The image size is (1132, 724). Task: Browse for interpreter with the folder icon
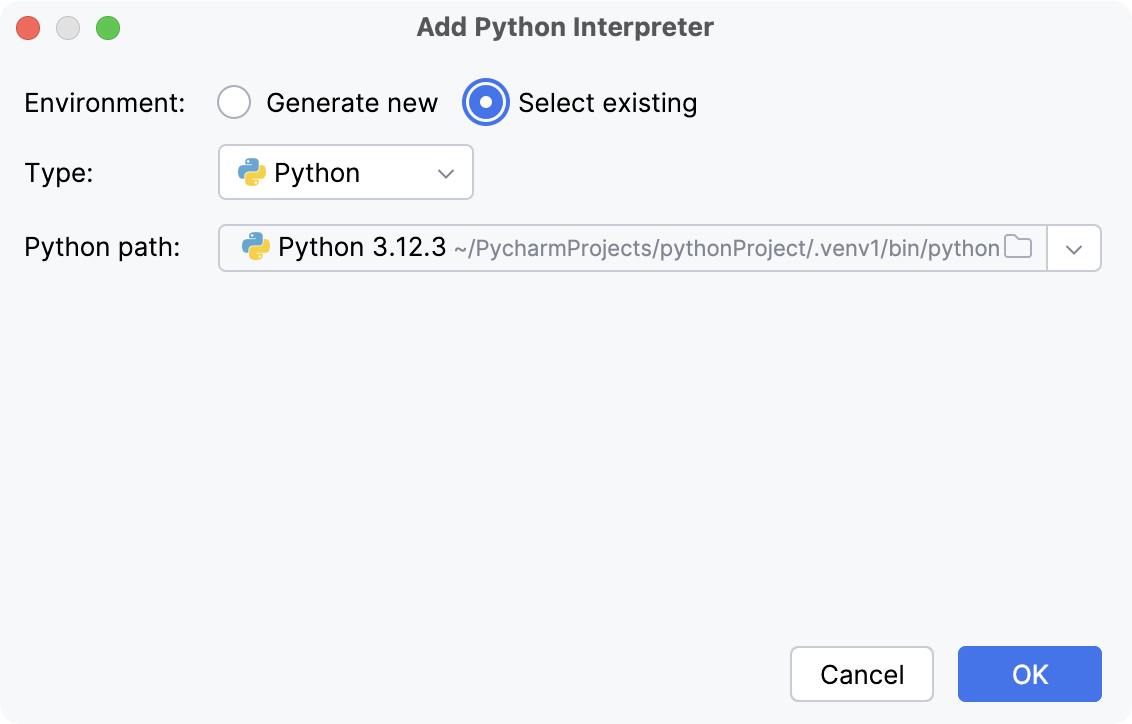click(x=1018, y=248)
